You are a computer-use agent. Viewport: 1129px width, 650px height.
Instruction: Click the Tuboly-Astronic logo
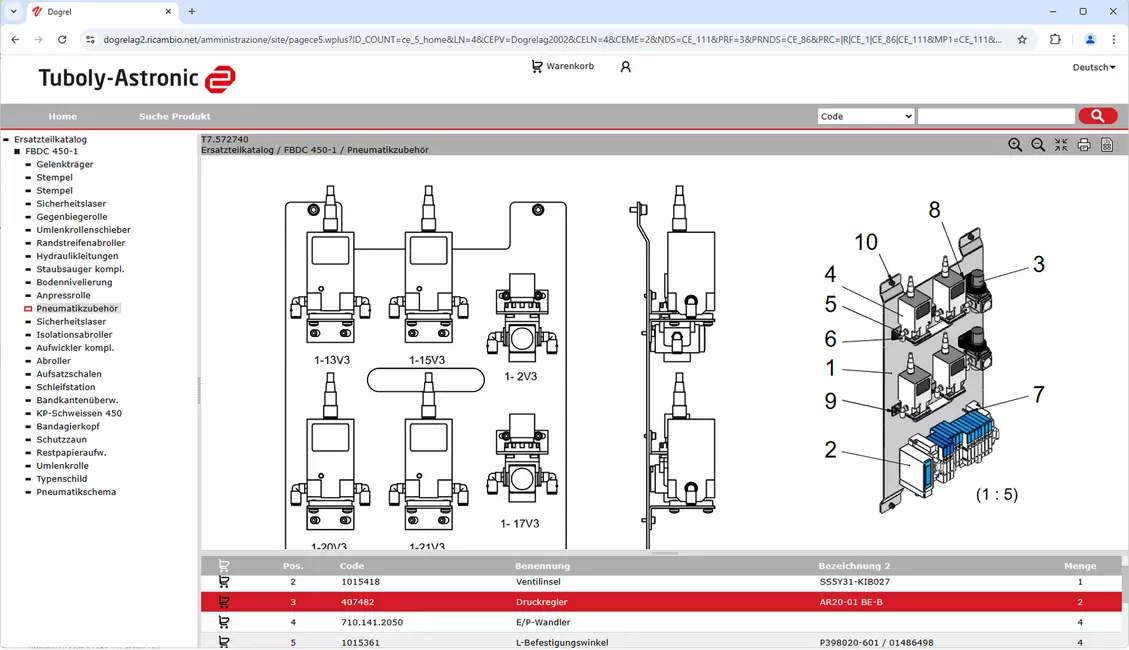point(137,78)
